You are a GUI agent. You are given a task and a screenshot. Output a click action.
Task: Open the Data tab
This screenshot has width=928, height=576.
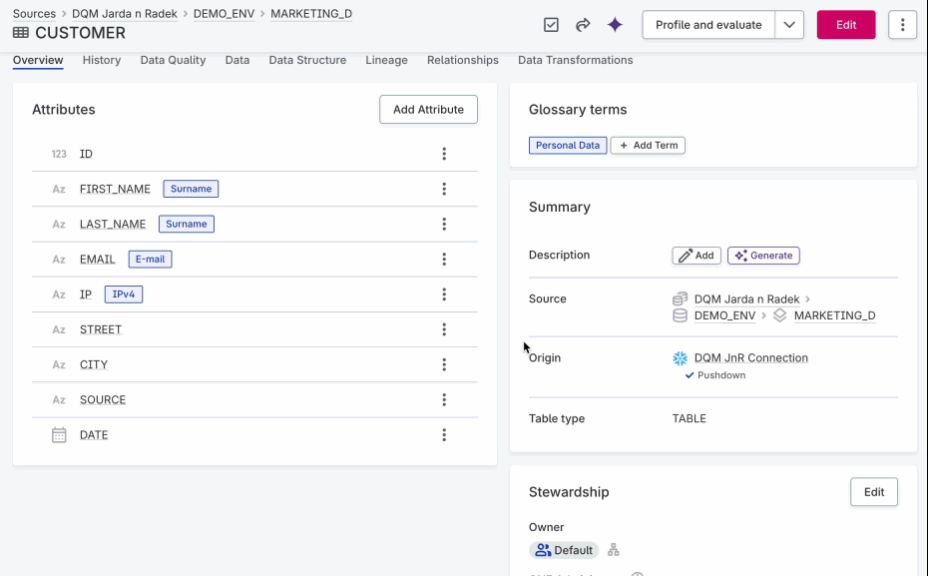click(x=237, y=60)
